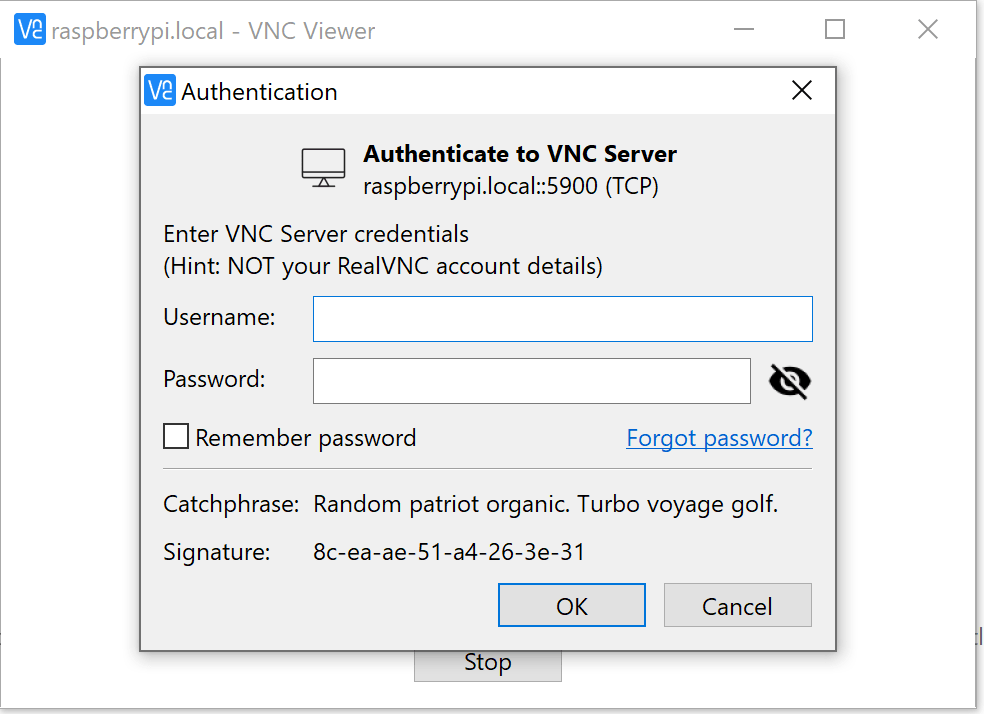This screenshot has width=984, height=714.
Task: Click the raspberrypi.local::5900 (TCP) address text
Action: point(510,186)
